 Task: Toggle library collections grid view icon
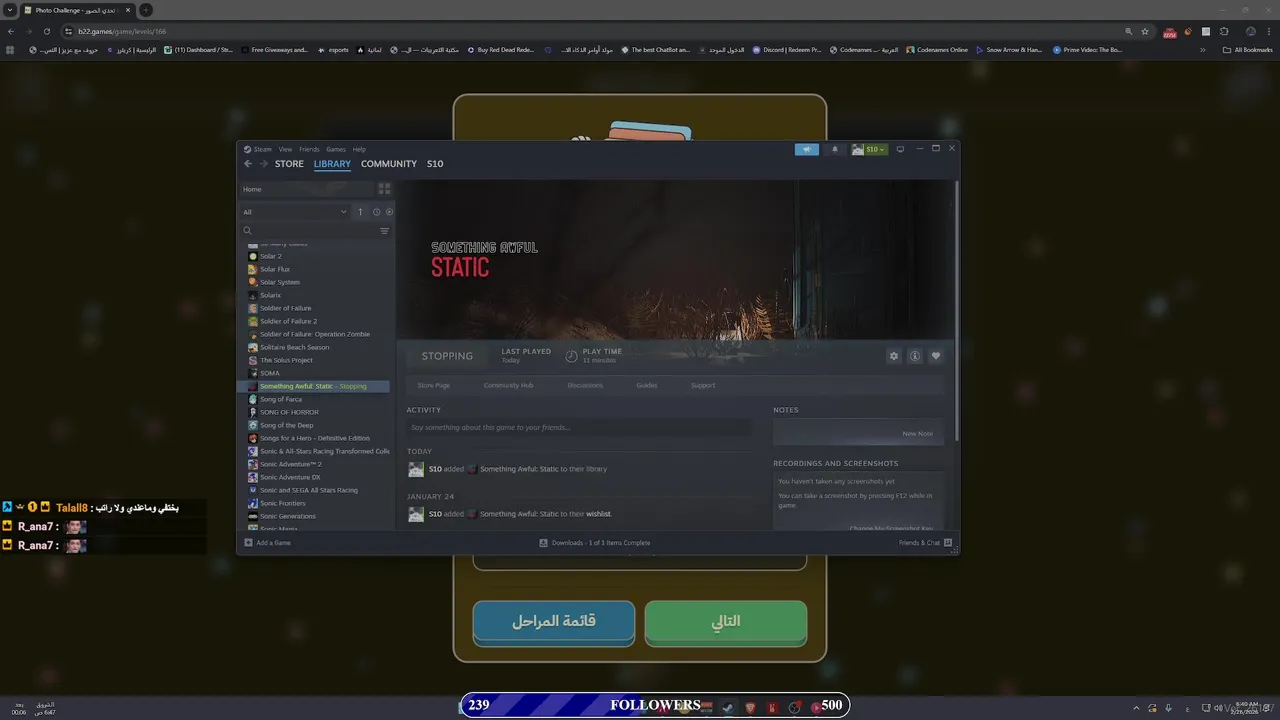point(384,189)
